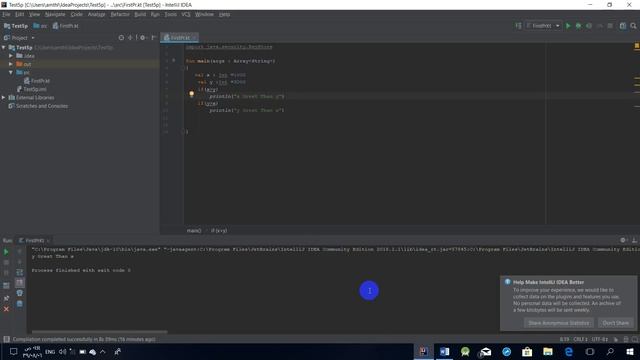
Task: Open Microsoft Edge from taskbar
Action: pyautogui.click(x=569, y=351)
